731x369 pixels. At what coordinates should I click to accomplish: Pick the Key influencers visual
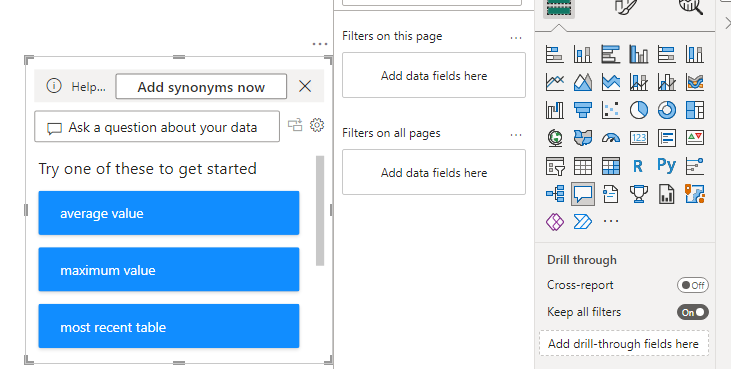[x=695, y=166]
